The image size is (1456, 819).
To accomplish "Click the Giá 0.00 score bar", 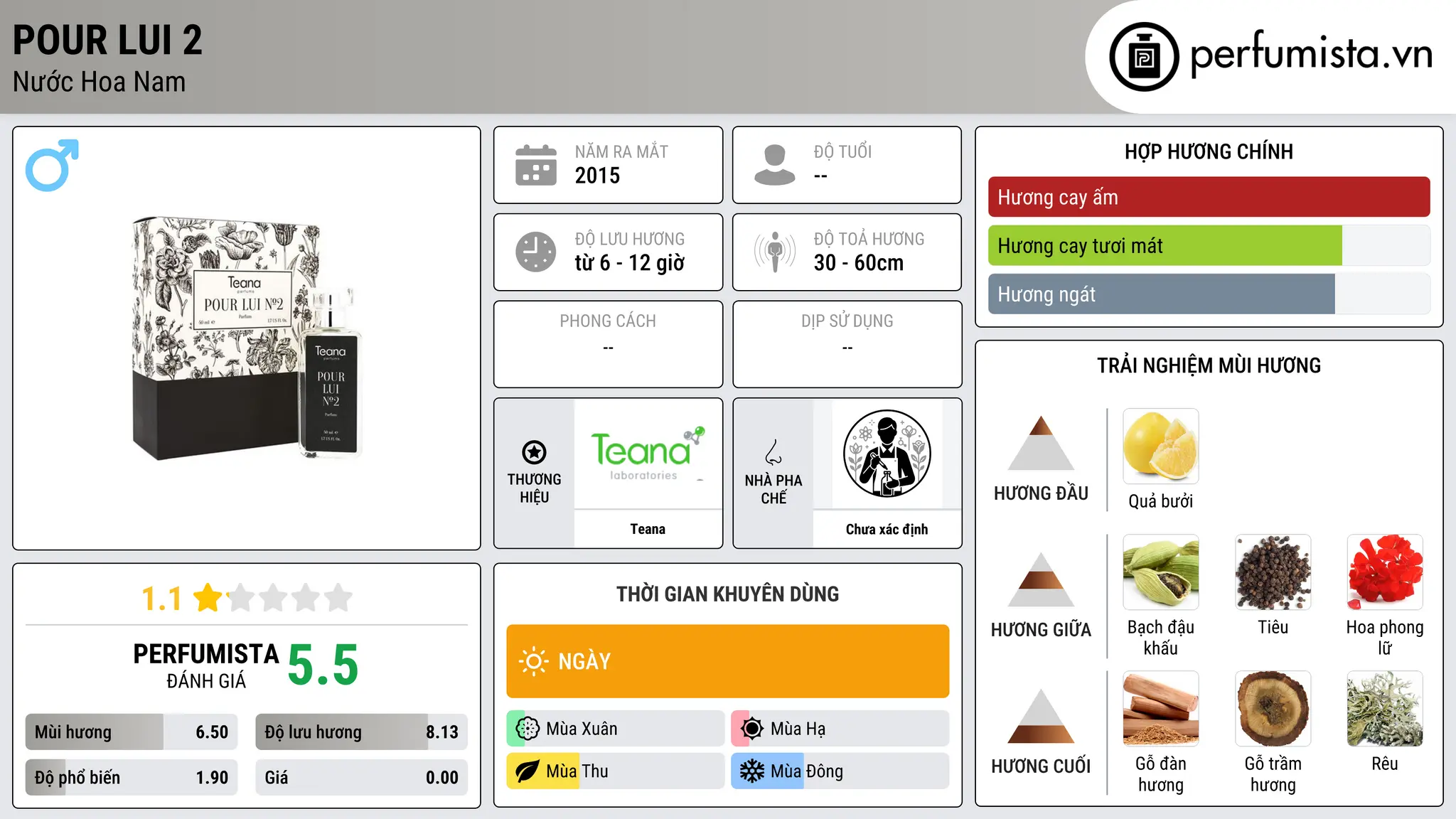I will [361, 777].
